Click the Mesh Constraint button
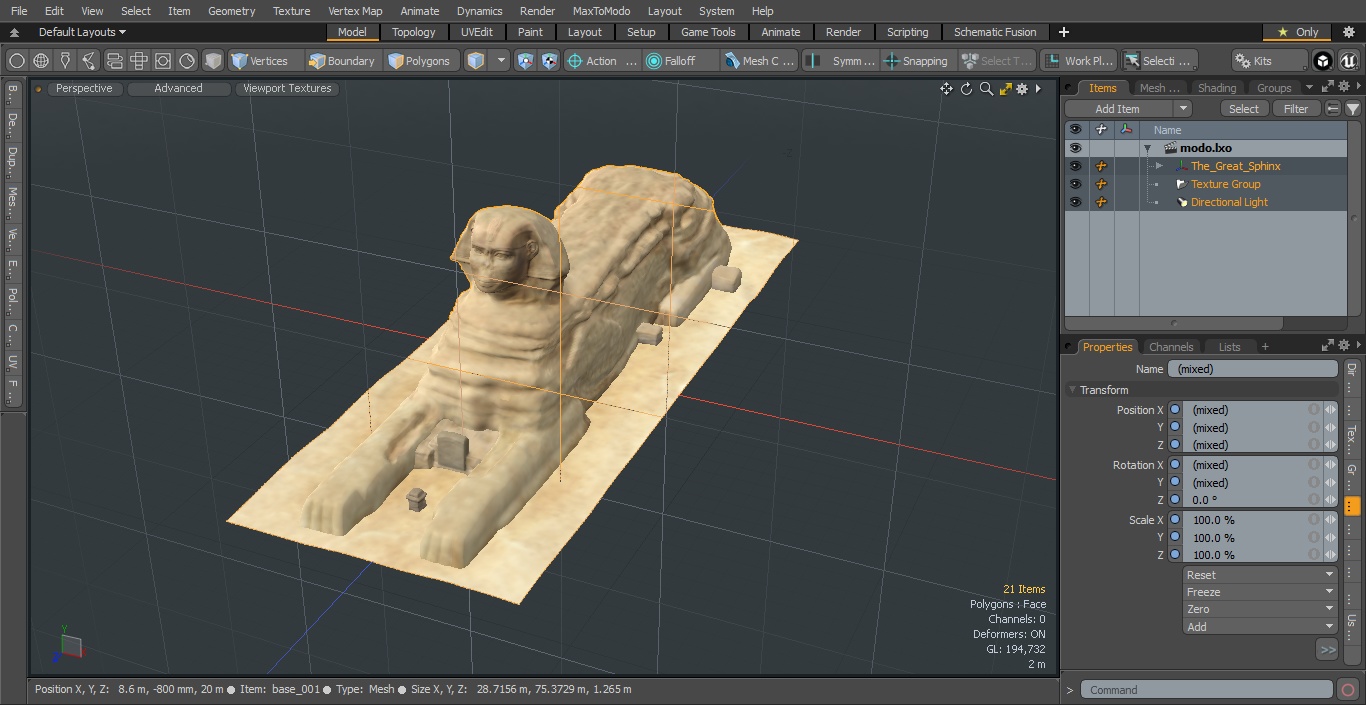 (760, 61)
